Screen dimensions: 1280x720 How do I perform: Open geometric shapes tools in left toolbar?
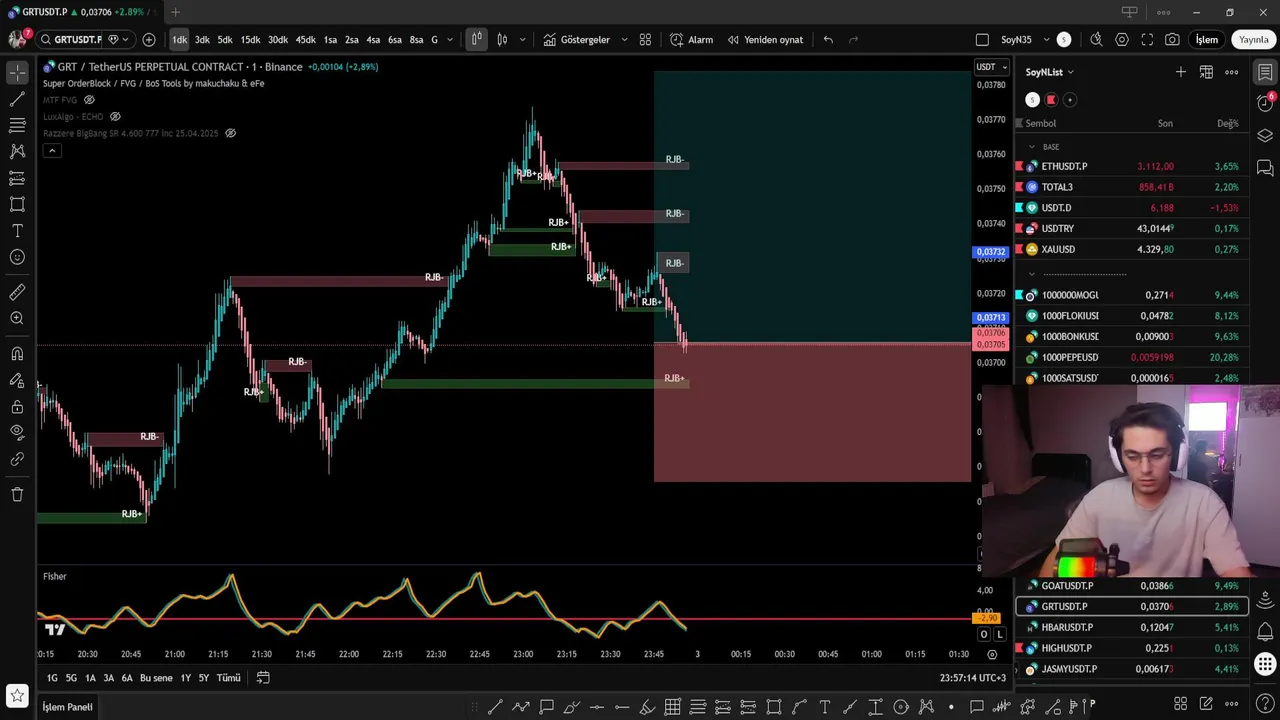pyautogui.click(x=17, y=204)
